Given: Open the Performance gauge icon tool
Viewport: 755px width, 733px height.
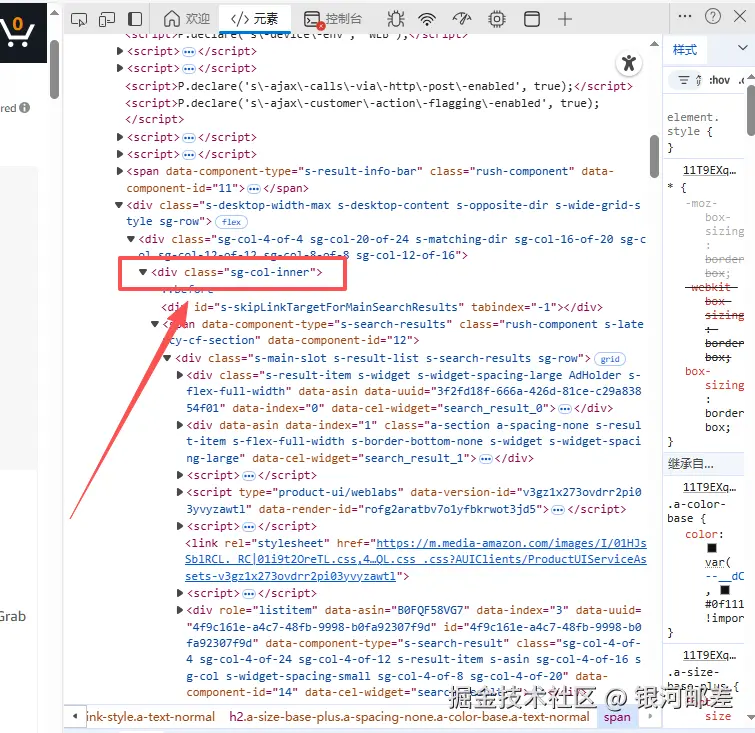Looking at the screenshot, I should point(462,19).
